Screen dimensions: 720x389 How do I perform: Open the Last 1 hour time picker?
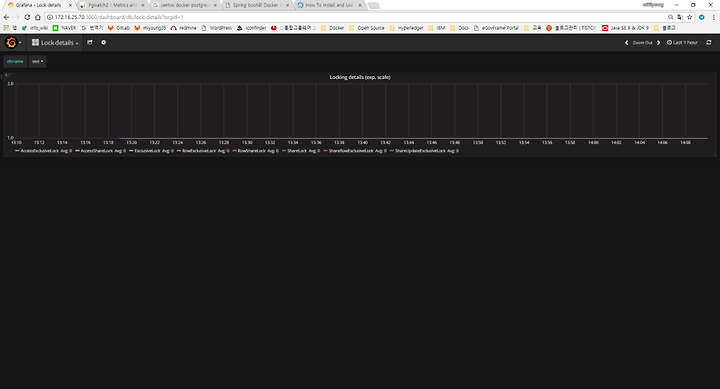point(682,42)
